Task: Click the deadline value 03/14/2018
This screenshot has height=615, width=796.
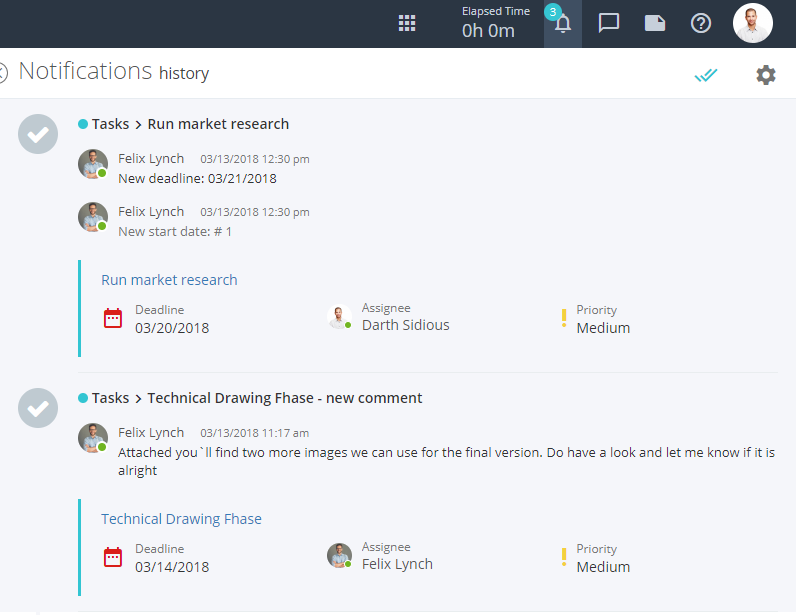Action: (172, 567)
